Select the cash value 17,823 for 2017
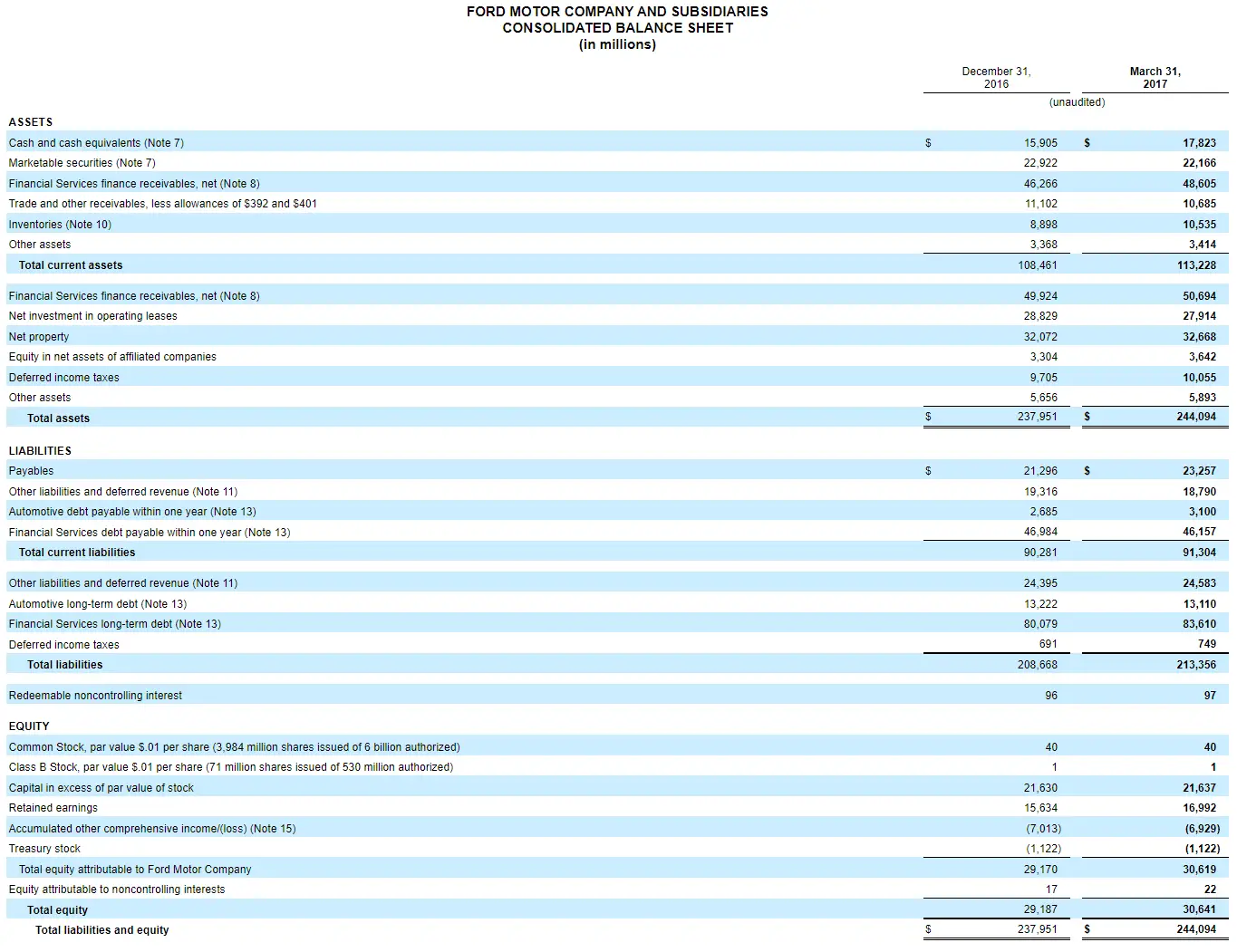This screenshot has width=1237, height=952. (1200, 143)
